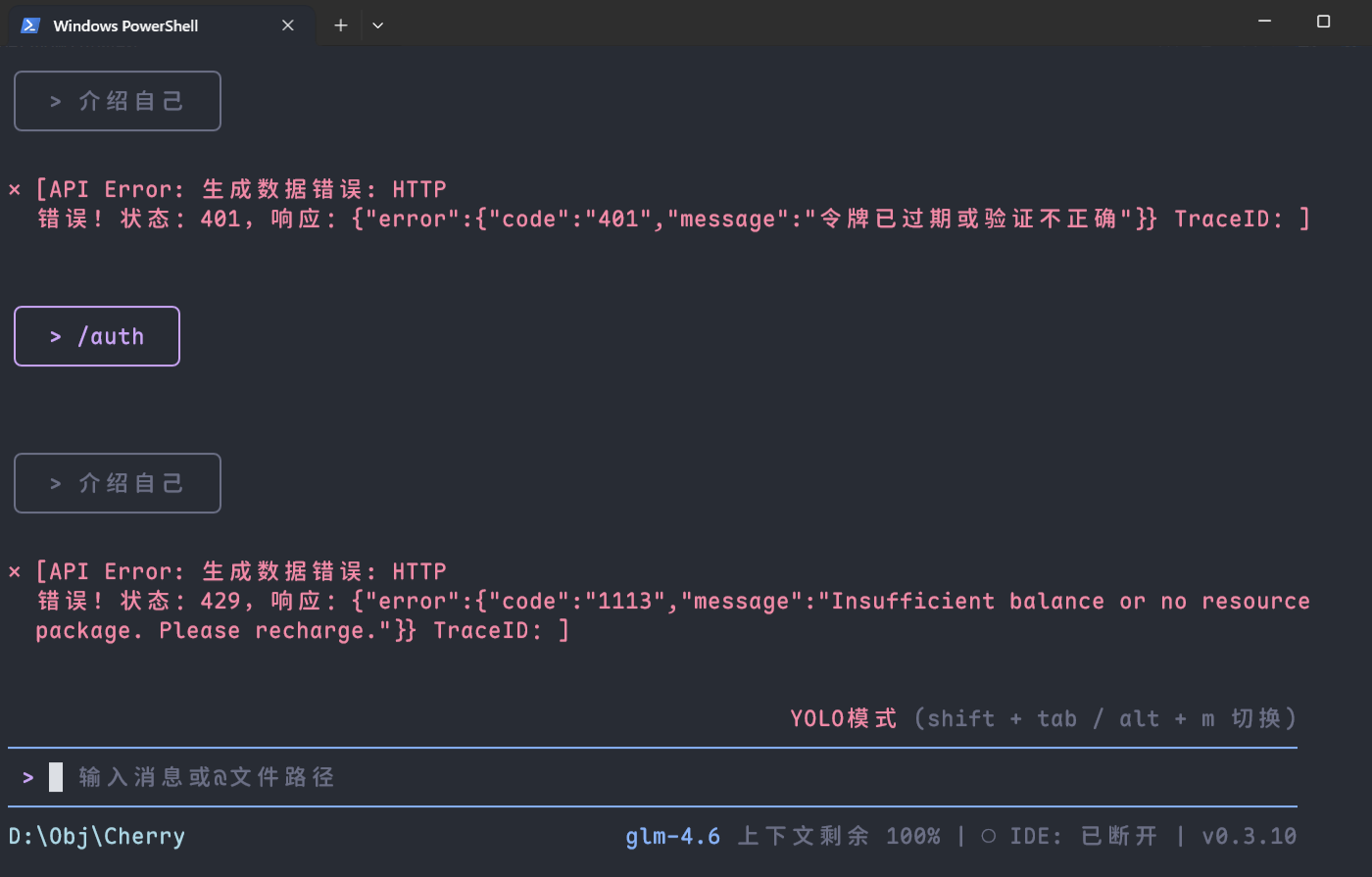Screen dimensions: 1372x877
Task: Select the Windows PowerShell tab
Action: tap(125, 25)
